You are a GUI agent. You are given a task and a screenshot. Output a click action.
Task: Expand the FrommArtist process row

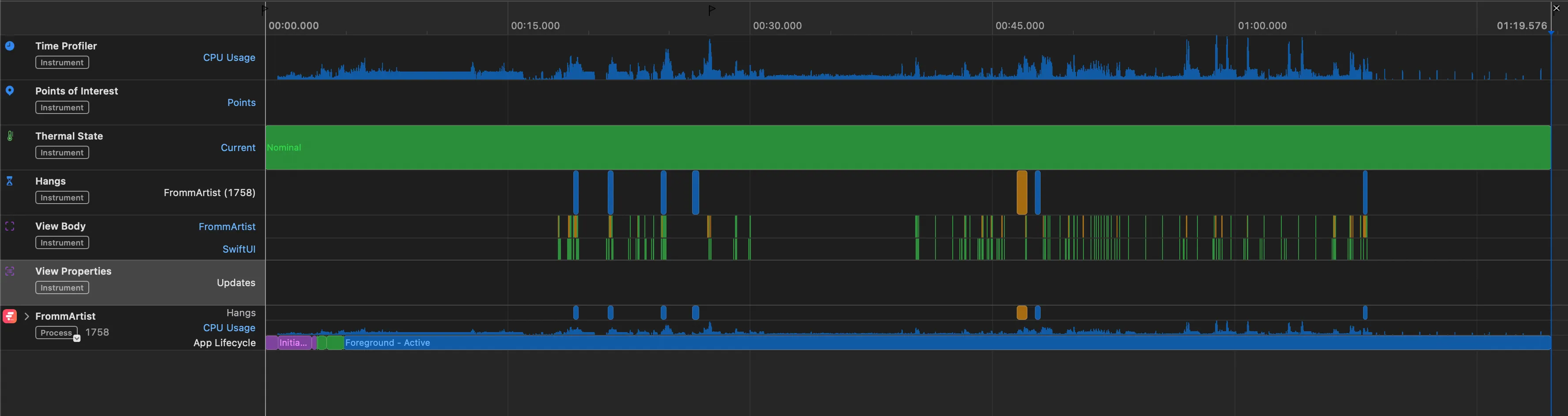pyautogui.click(x=27, y=316)
